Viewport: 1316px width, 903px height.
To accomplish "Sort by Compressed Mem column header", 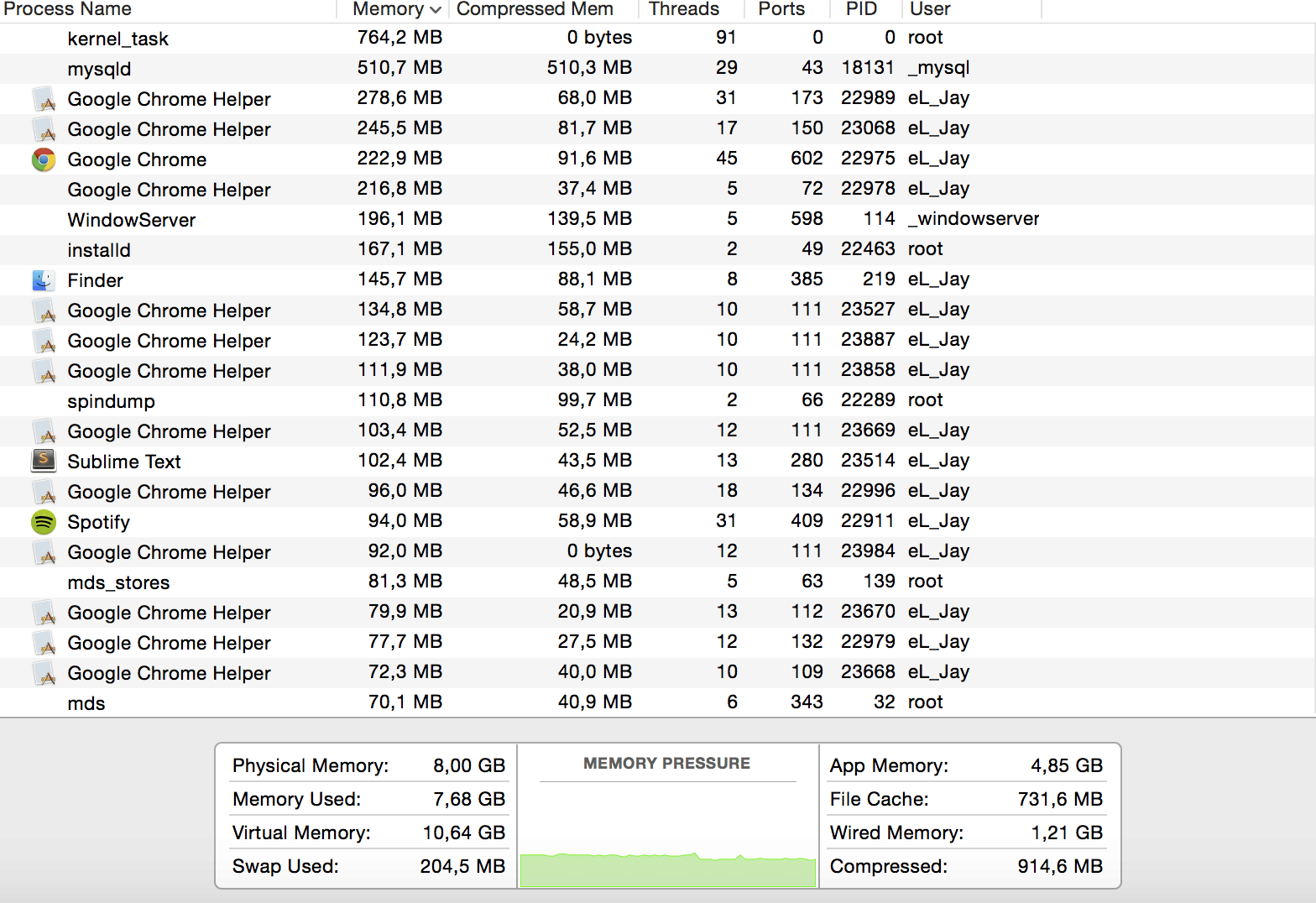I will tap(535, 9).
